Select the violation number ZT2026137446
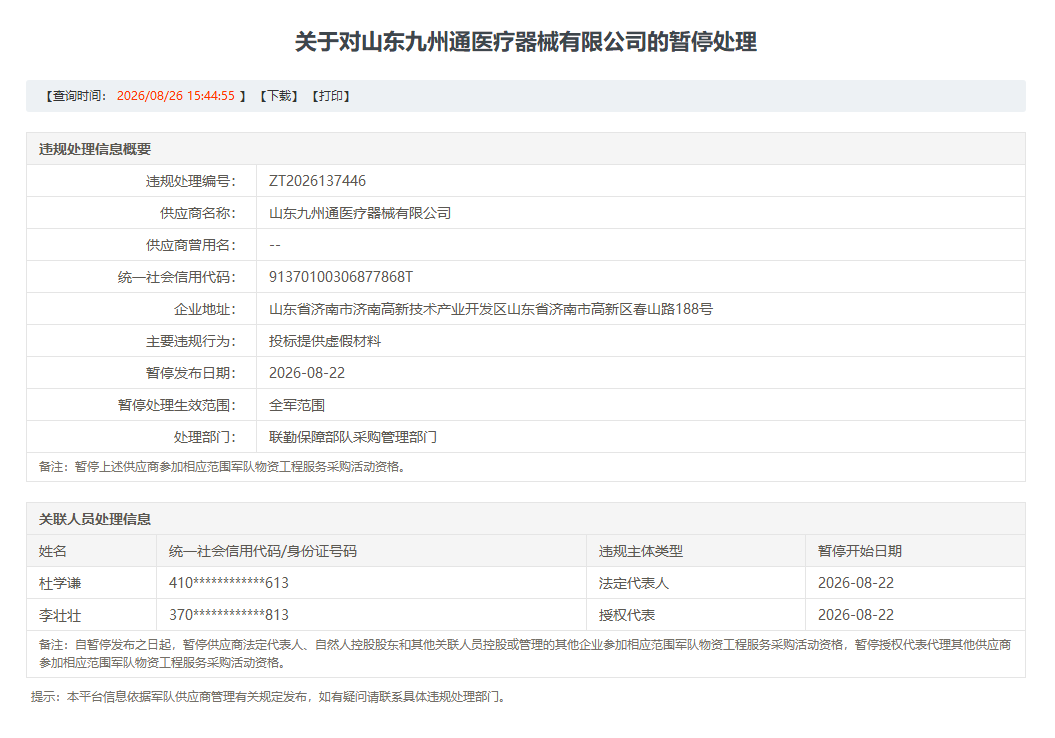1055x738 pixels. (x=317, y=181)
